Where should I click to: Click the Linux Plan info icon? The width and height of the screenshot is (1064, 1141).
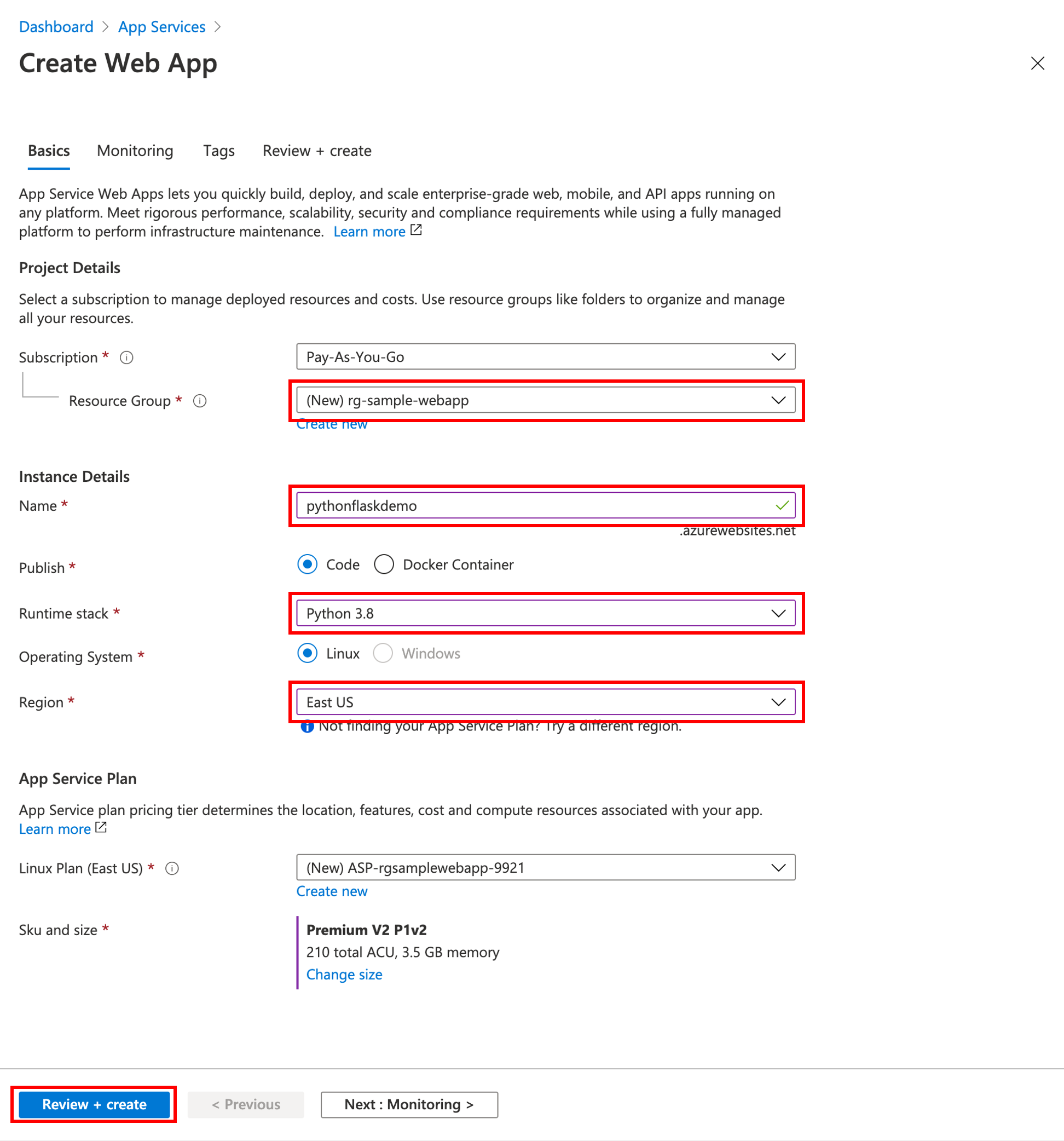[x=172, y=868]
